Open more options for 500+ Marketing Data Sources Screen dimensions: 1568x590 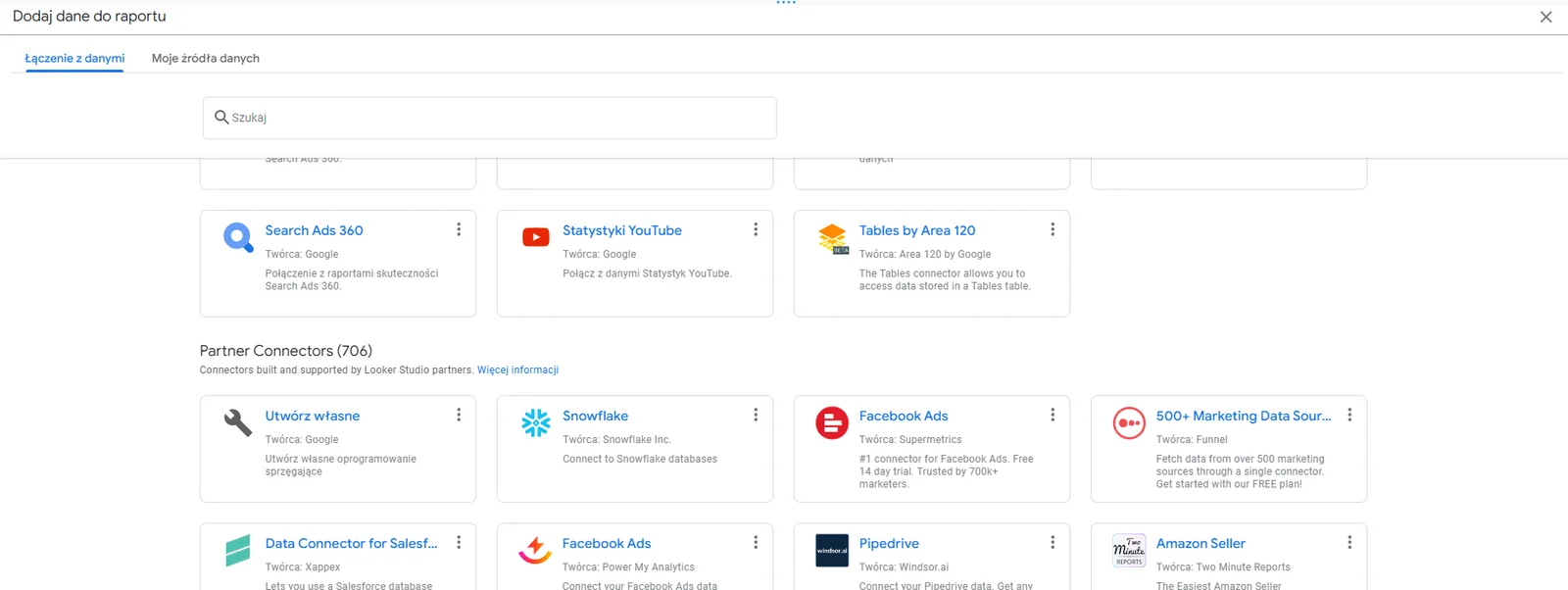(x=1349, y=415)
